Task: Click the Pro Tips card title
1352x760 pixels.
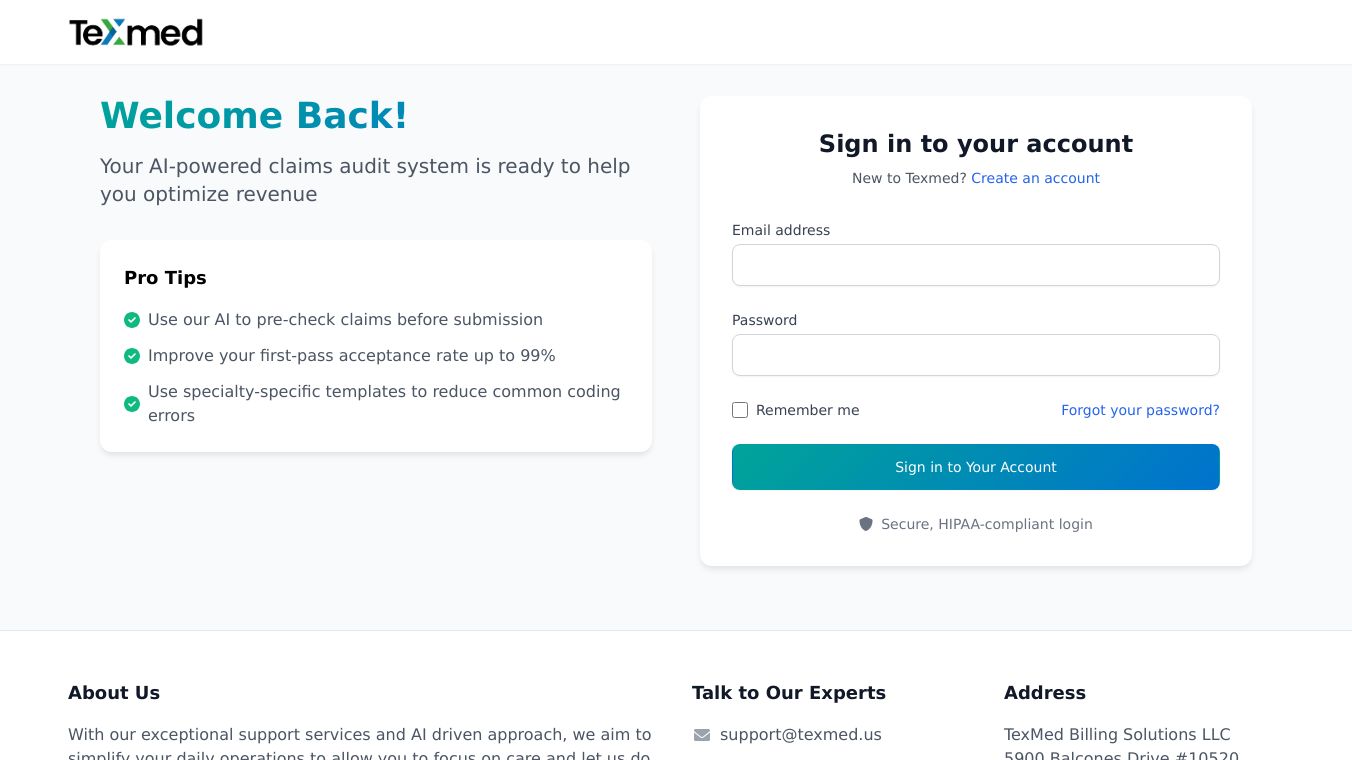Action: coord(165,278)
